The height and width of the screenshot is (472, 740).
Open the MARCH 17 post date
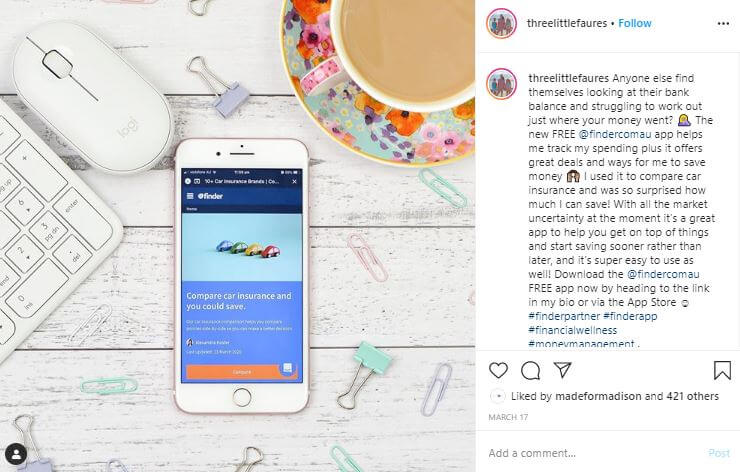point(508,417)
